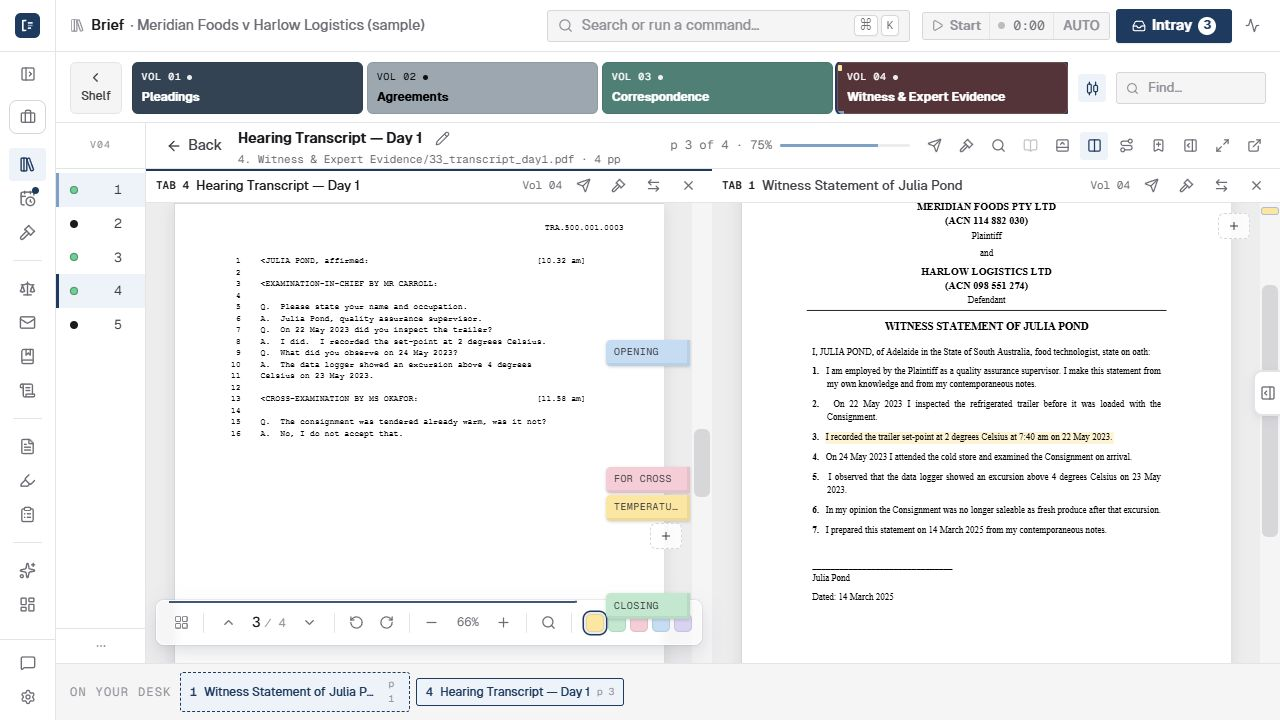Close the Tab 4 Hearing Transcript pane
Image resolution: width=1280 pixels, height=720 pixels.
tap(688, 185)
